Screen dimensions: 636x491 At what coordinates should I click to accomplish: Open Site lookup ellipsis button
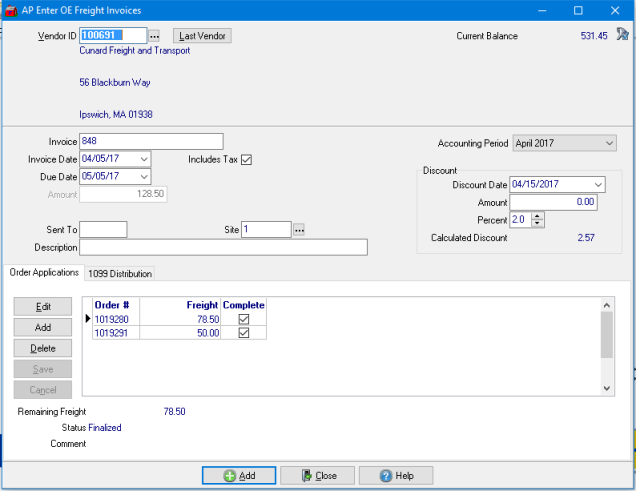pos(299,230)
